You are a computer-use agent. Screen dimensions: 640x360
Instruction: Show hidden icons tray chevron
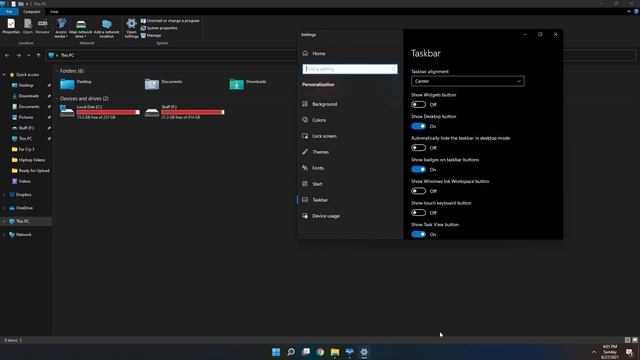[594, 352]
